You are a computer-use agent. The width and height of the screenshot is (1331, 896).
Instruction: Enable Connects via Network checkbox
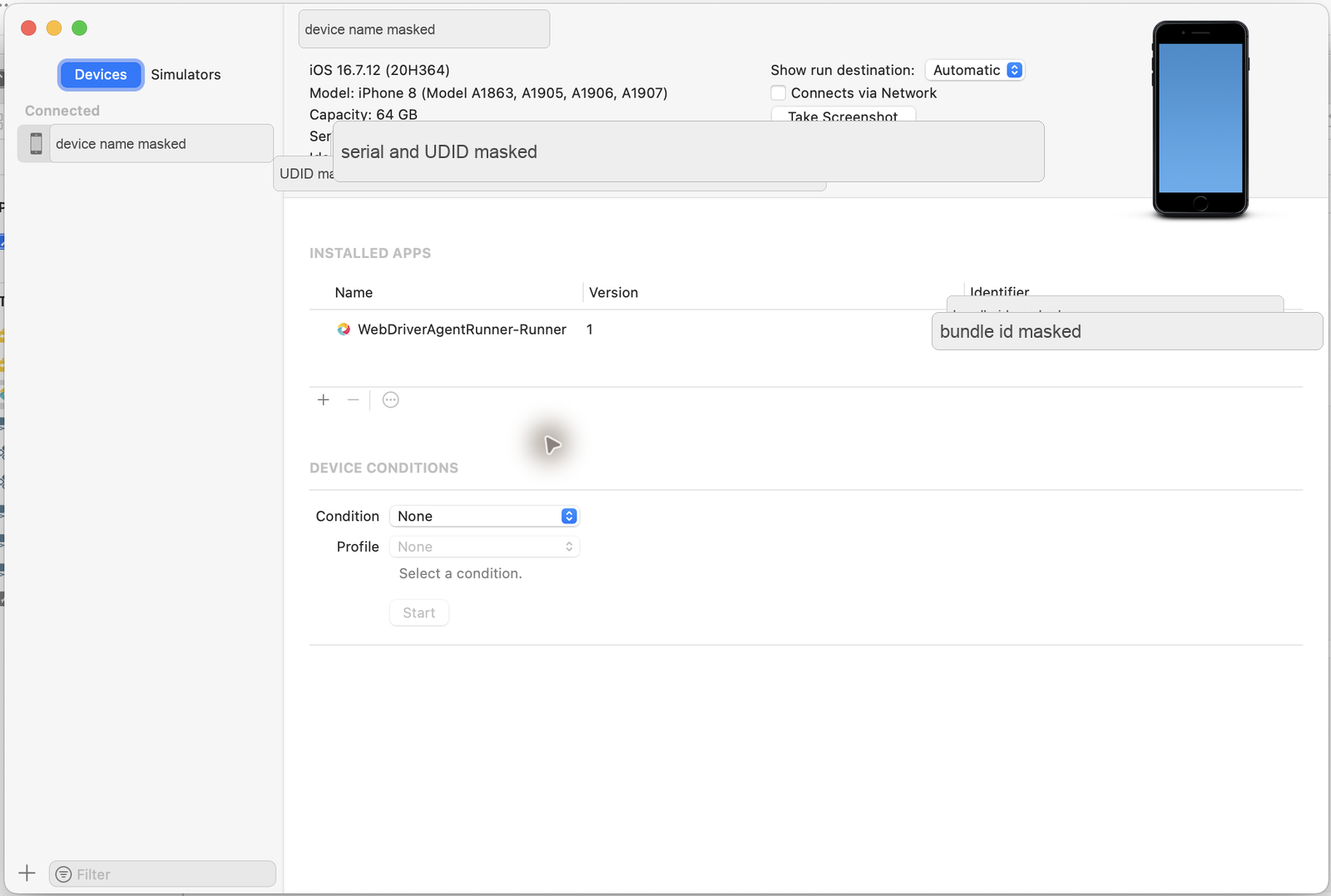tap(778, 93)
